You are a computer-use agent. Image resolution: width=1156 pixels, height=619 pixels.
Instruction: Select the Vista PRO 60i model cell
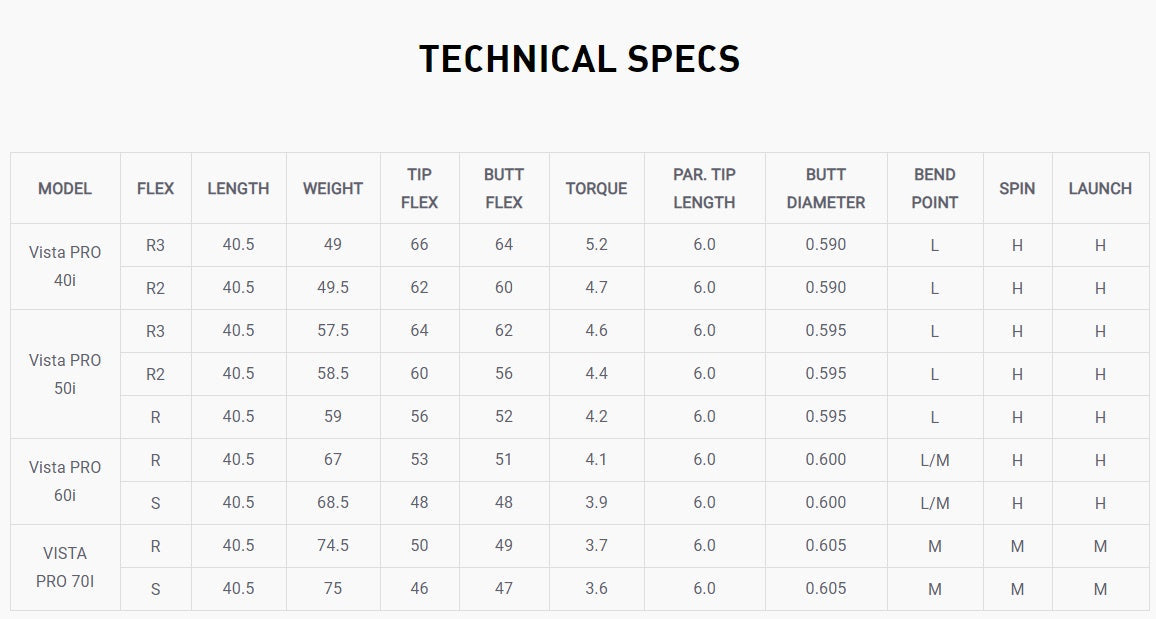pyautogui.click(x=65, y=481)
